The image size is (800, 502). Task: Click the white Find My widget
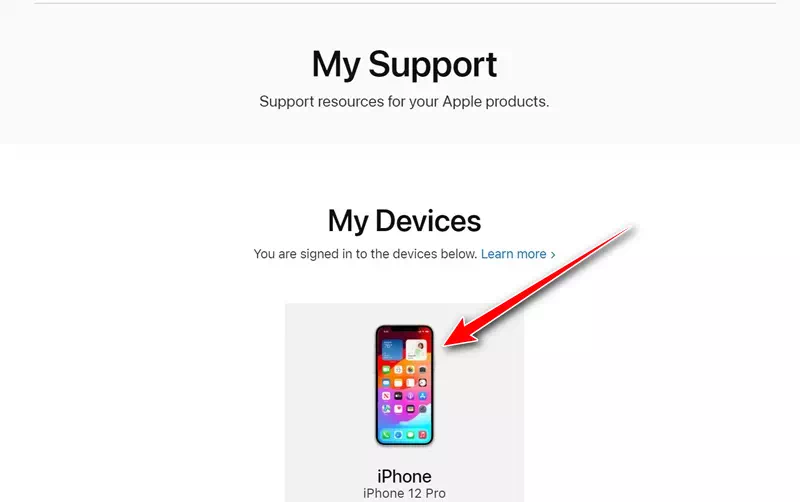[416, 349]
